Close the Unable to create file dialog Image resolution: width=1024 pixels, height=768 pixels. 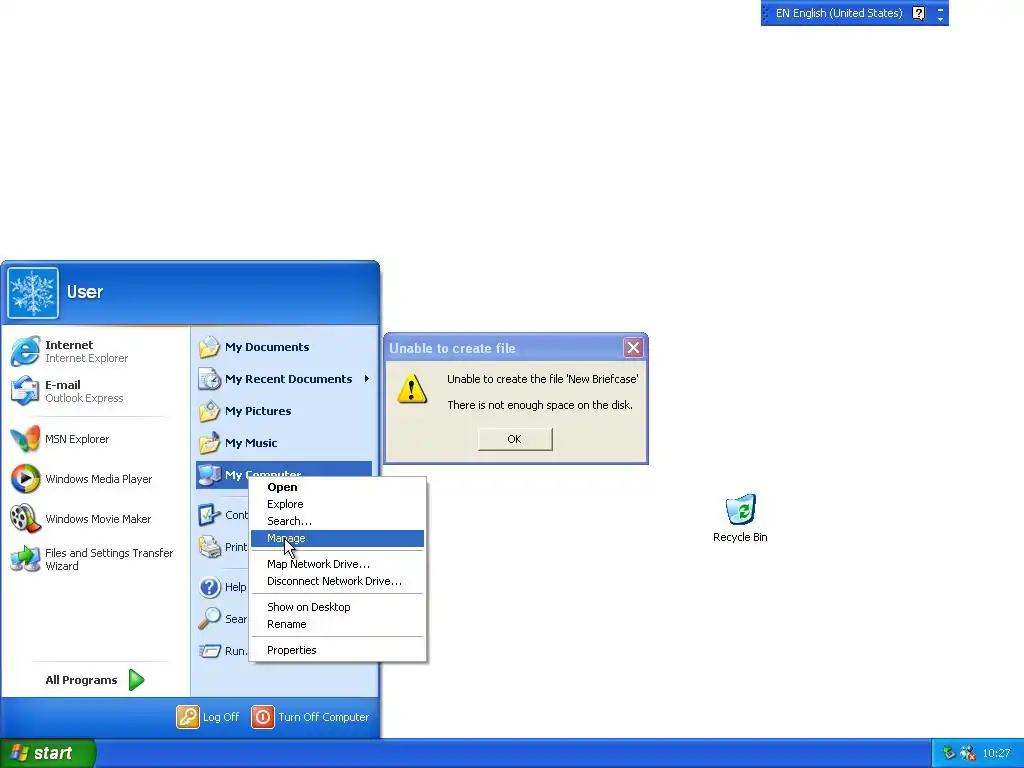(x=633, y=348)
